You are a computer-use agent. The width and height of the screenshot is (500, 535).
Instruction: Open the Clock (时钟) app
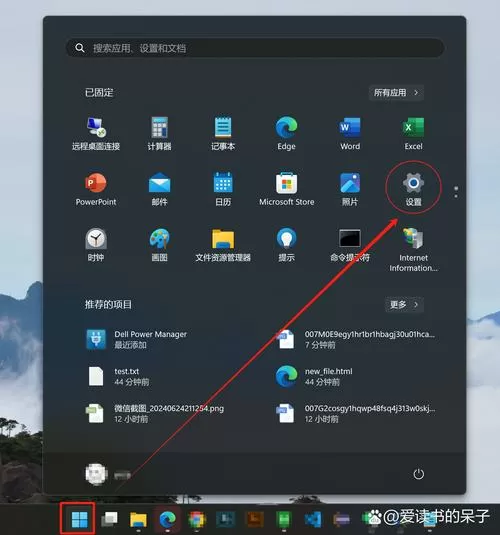(x=96, y=245)
